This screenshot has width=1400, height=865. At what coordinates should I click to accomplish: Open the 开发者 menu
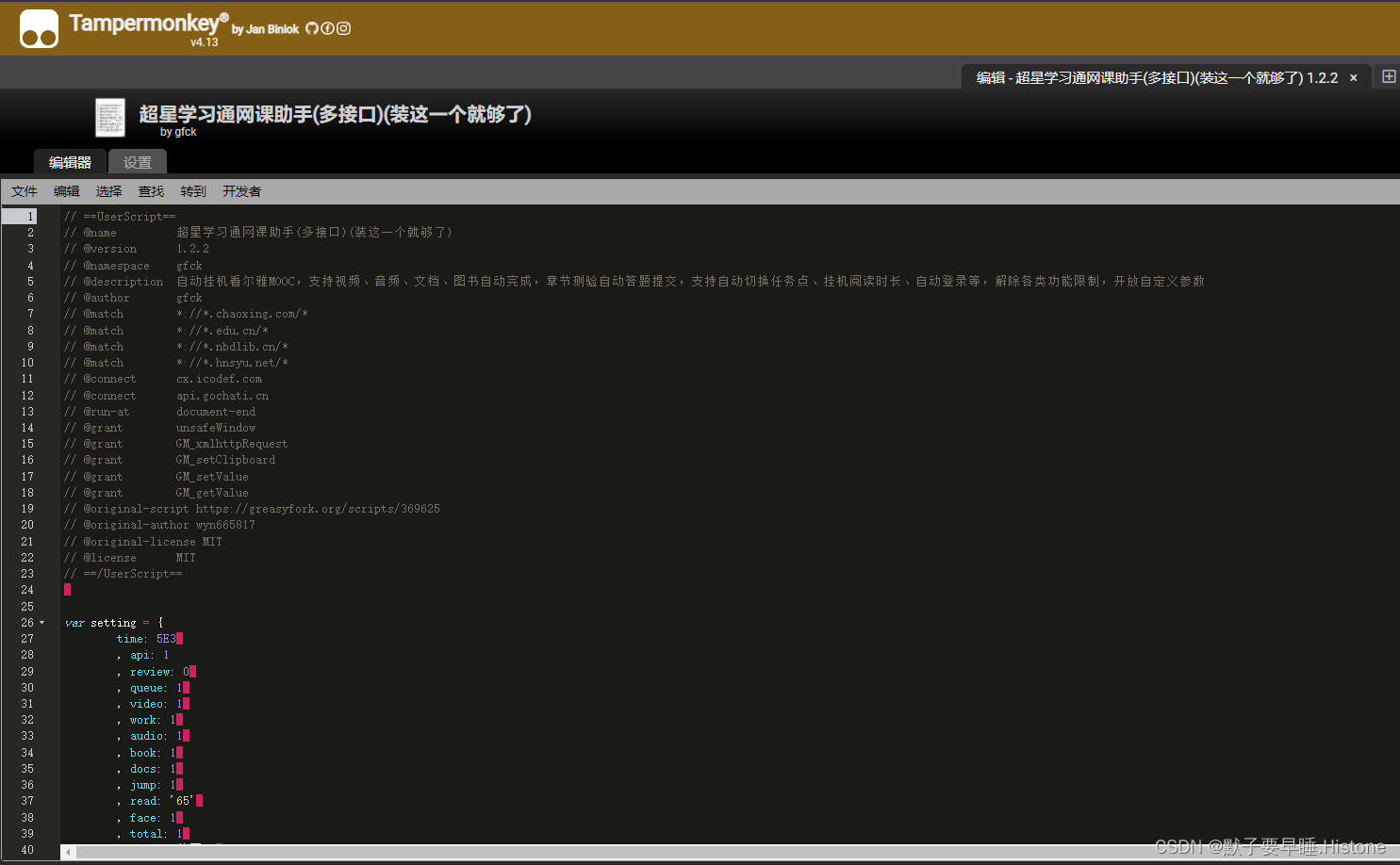click(x=242, y=191)
